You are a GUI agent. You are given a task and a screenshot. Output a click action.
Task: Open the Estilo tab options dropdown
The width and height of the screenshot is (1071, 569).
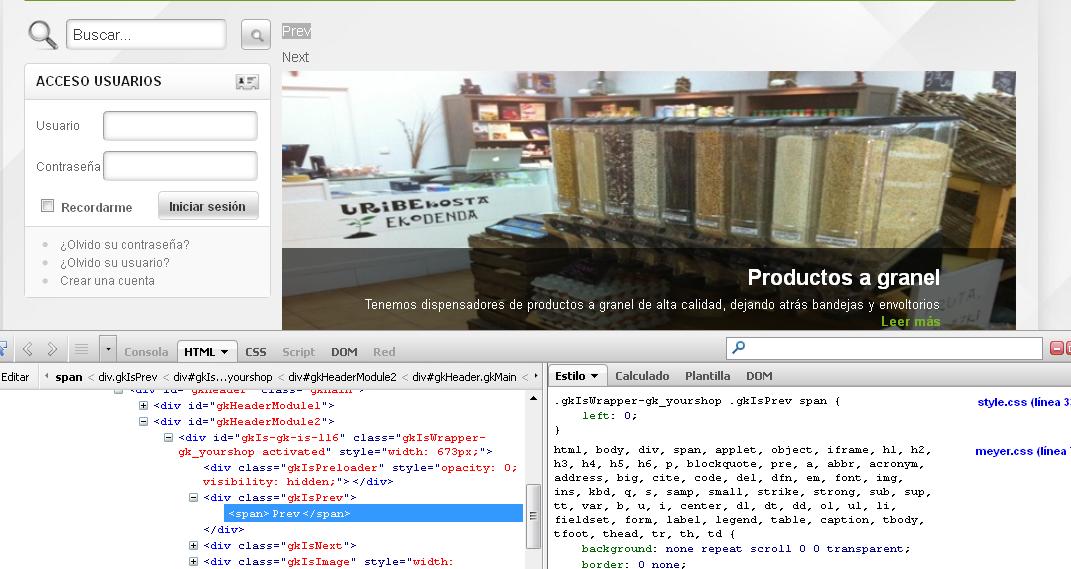(594, 376)
